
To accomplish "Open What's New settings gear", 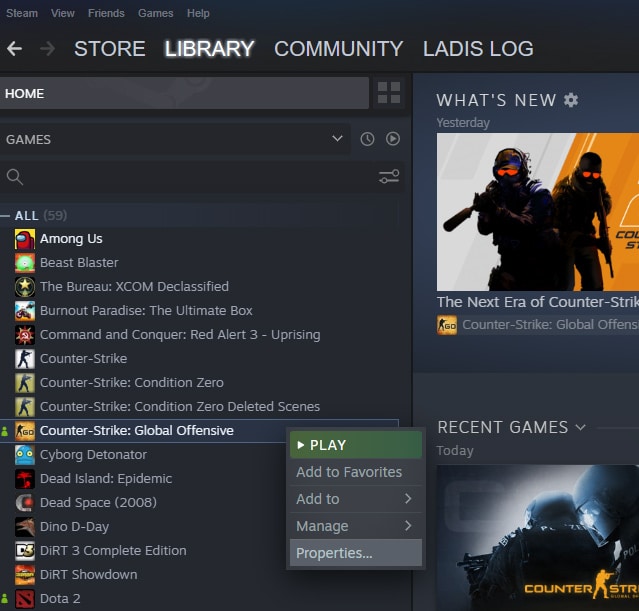I will click(571, 100).
